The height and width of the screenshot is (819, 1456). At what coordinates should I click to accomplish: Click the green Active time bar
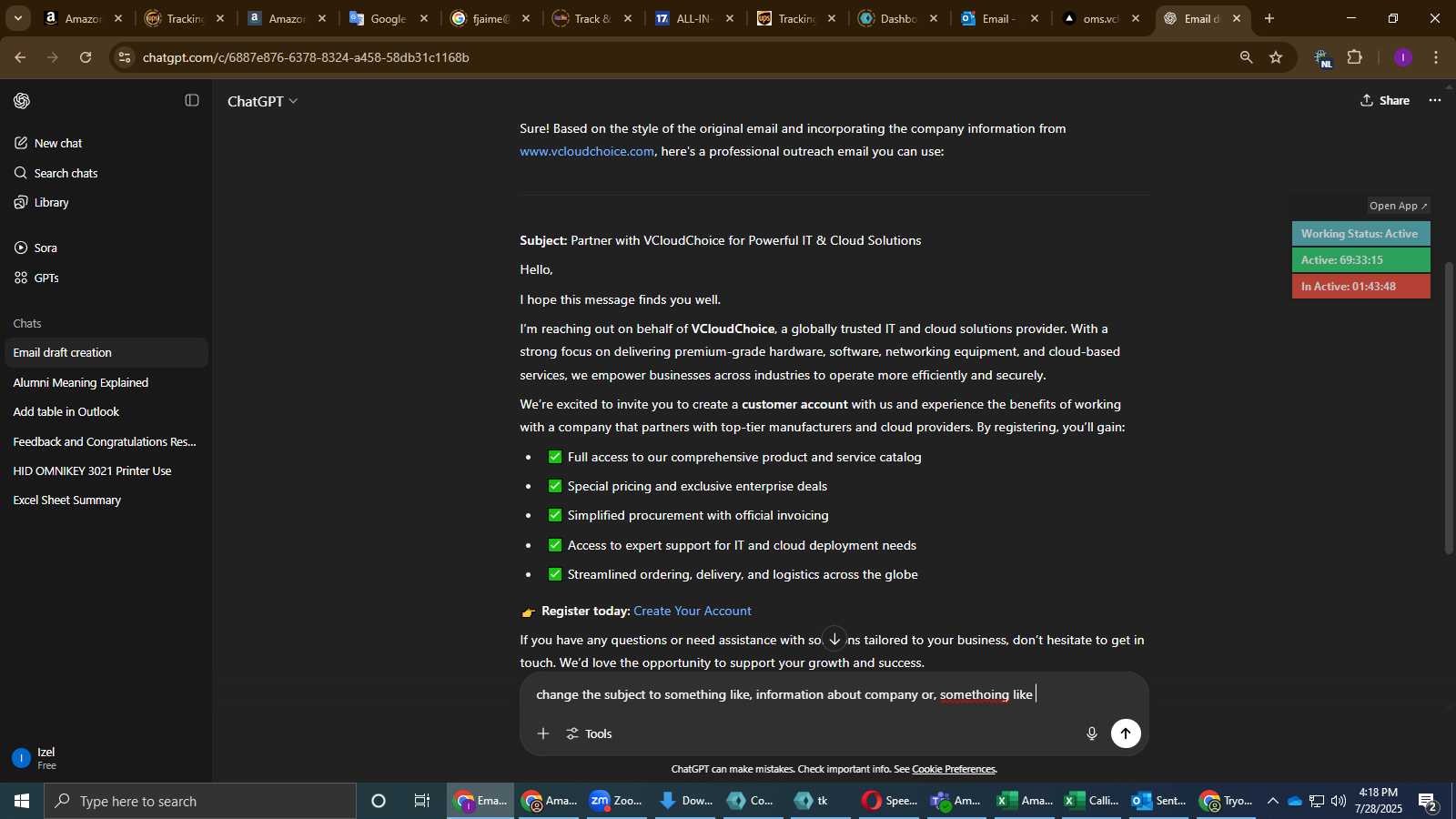(1360, 260)
